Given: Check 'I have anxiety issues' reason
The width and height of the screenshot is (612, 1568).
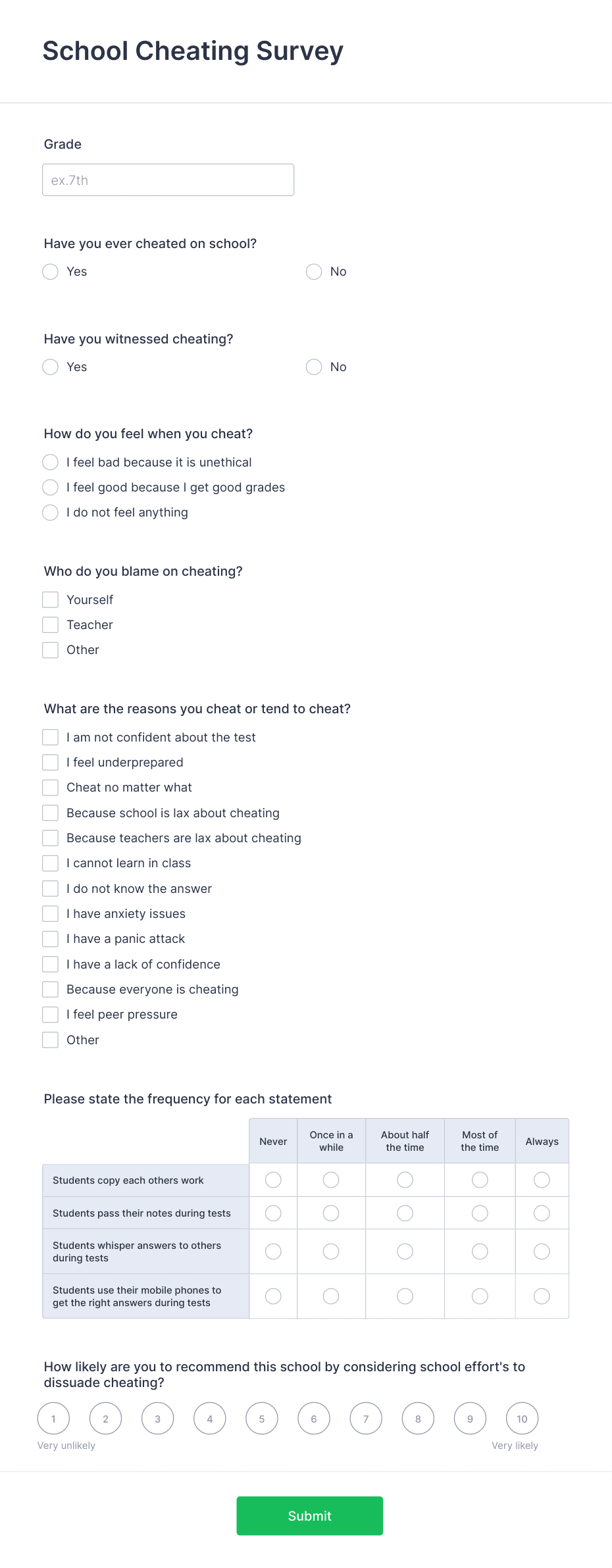Looking at the screenshot, I should tap(51, 913).
